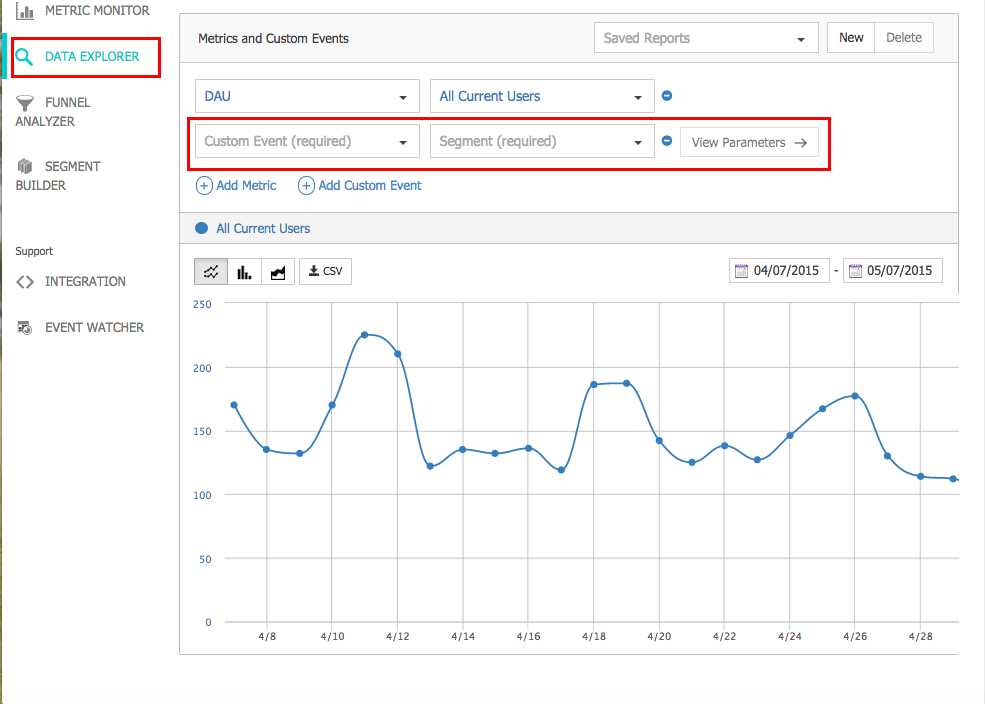Remove the Custom Event row
Screen dimensions: 985x704
click(x=667, y=141)
